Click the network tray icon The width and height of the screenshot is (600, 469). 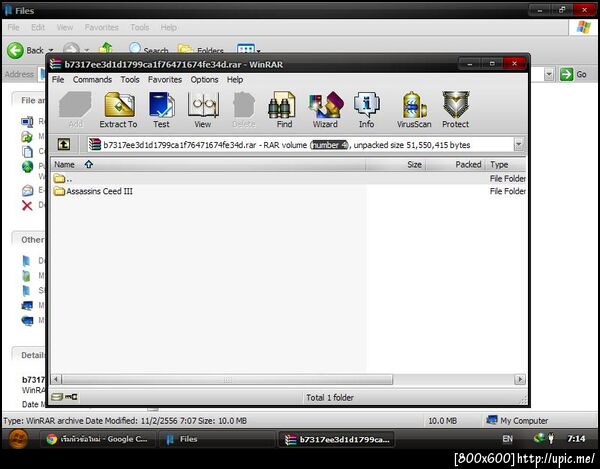tap(539, 438)
